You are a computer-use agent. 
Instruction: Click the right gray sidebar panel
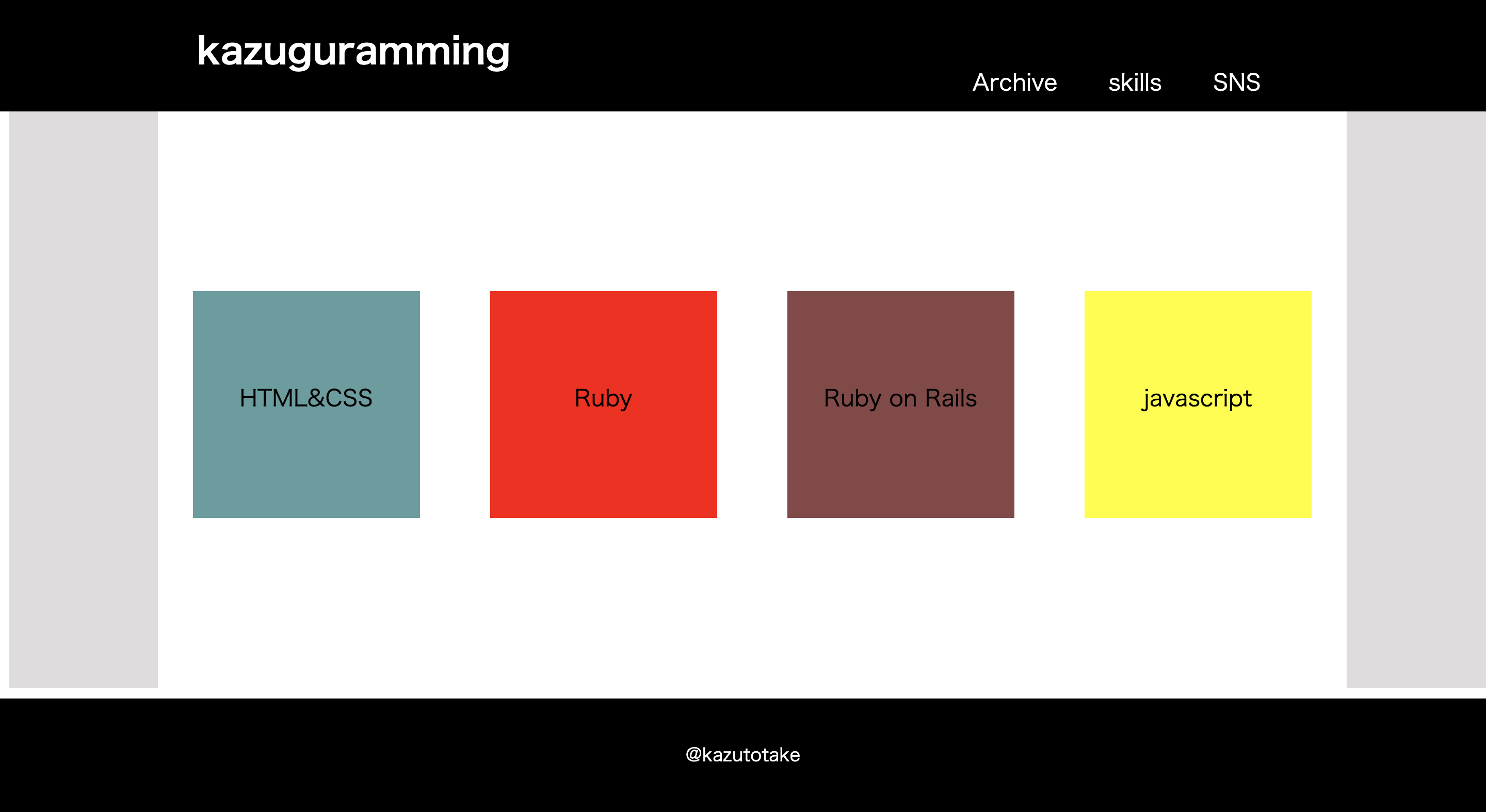point(1416,400)
